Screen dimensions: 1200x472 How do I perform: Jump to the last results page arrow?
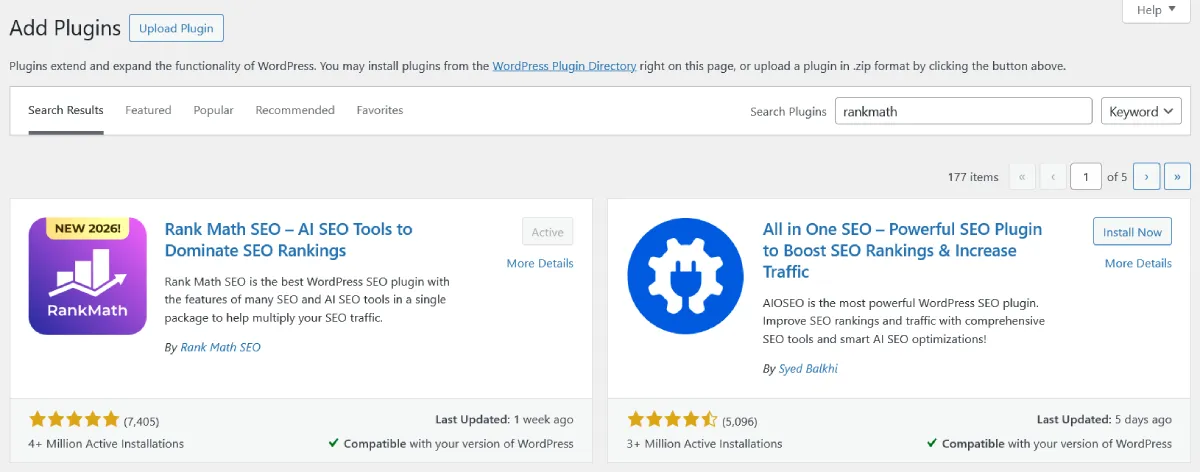[x=1177, y=177]
